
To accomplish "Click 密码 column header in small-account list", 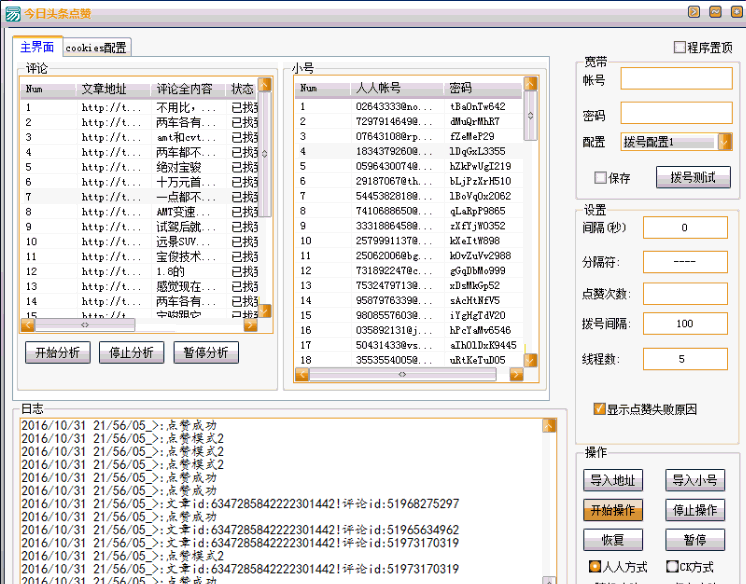I will 483,88.
